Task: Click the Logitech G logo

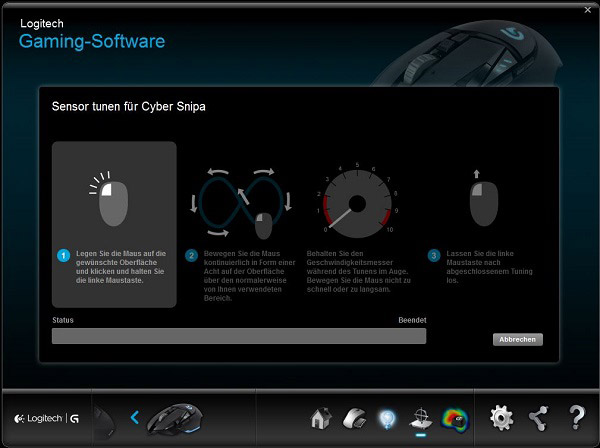Action: coord(46,419)
